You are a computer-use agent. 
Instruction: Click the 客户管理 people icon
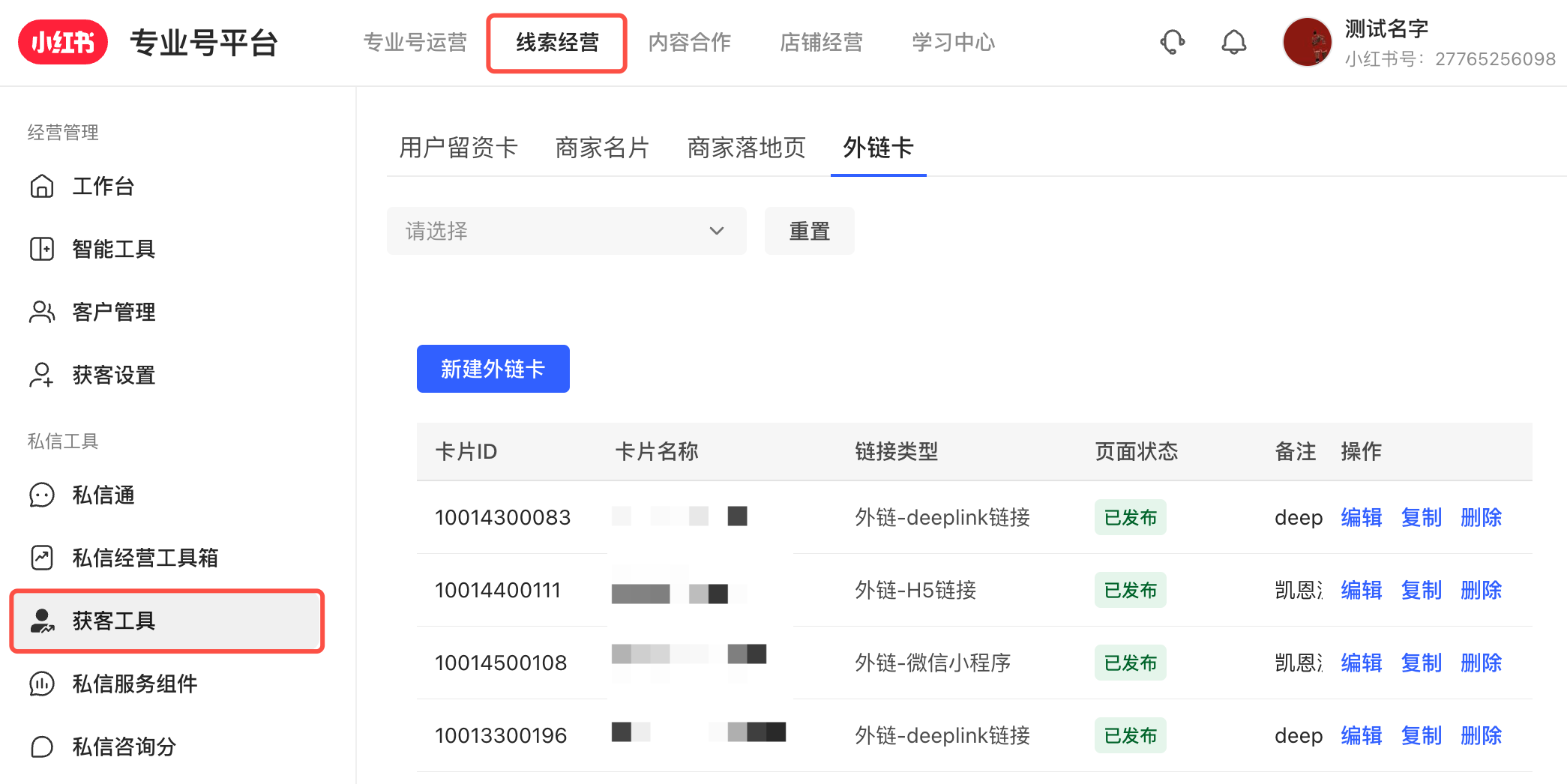(x=42, y=312)
